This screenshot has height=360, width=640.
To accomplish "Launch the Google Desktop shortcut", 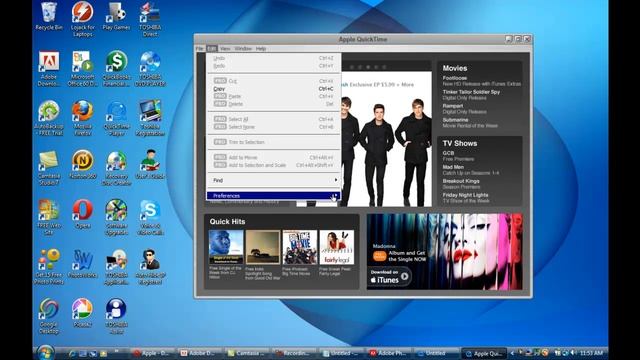I will [49, 316].
